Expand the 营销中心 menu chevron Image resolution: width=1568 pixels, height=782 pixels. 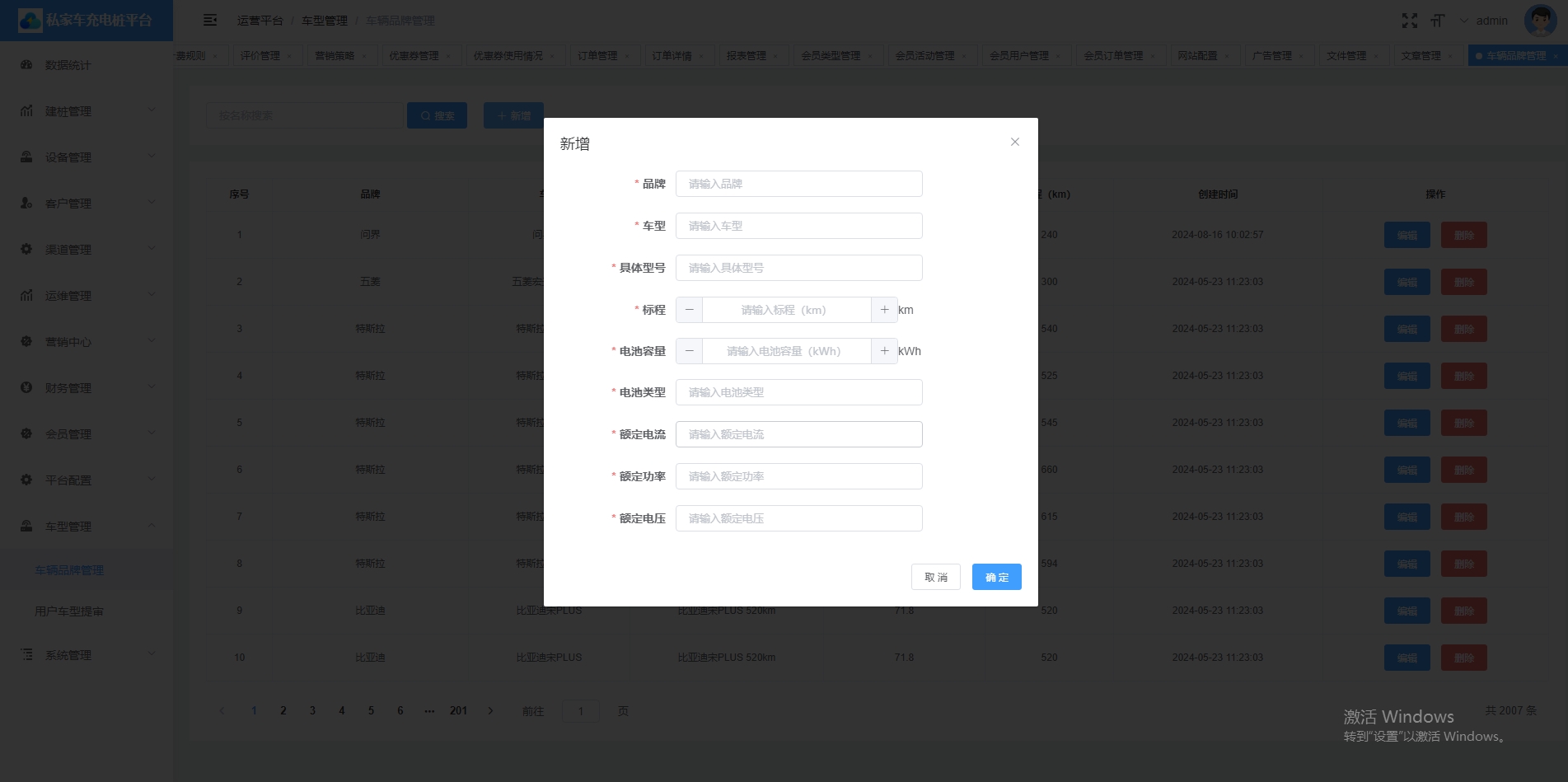pyautogui.click(x=152, y=340)
